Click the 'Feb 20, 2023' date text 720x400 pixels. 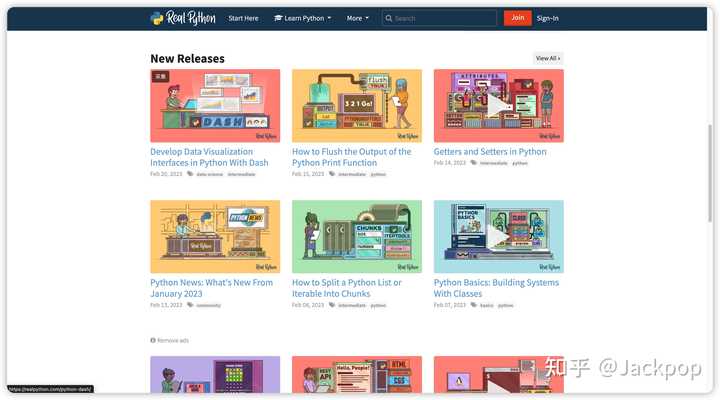coord(166,175)
